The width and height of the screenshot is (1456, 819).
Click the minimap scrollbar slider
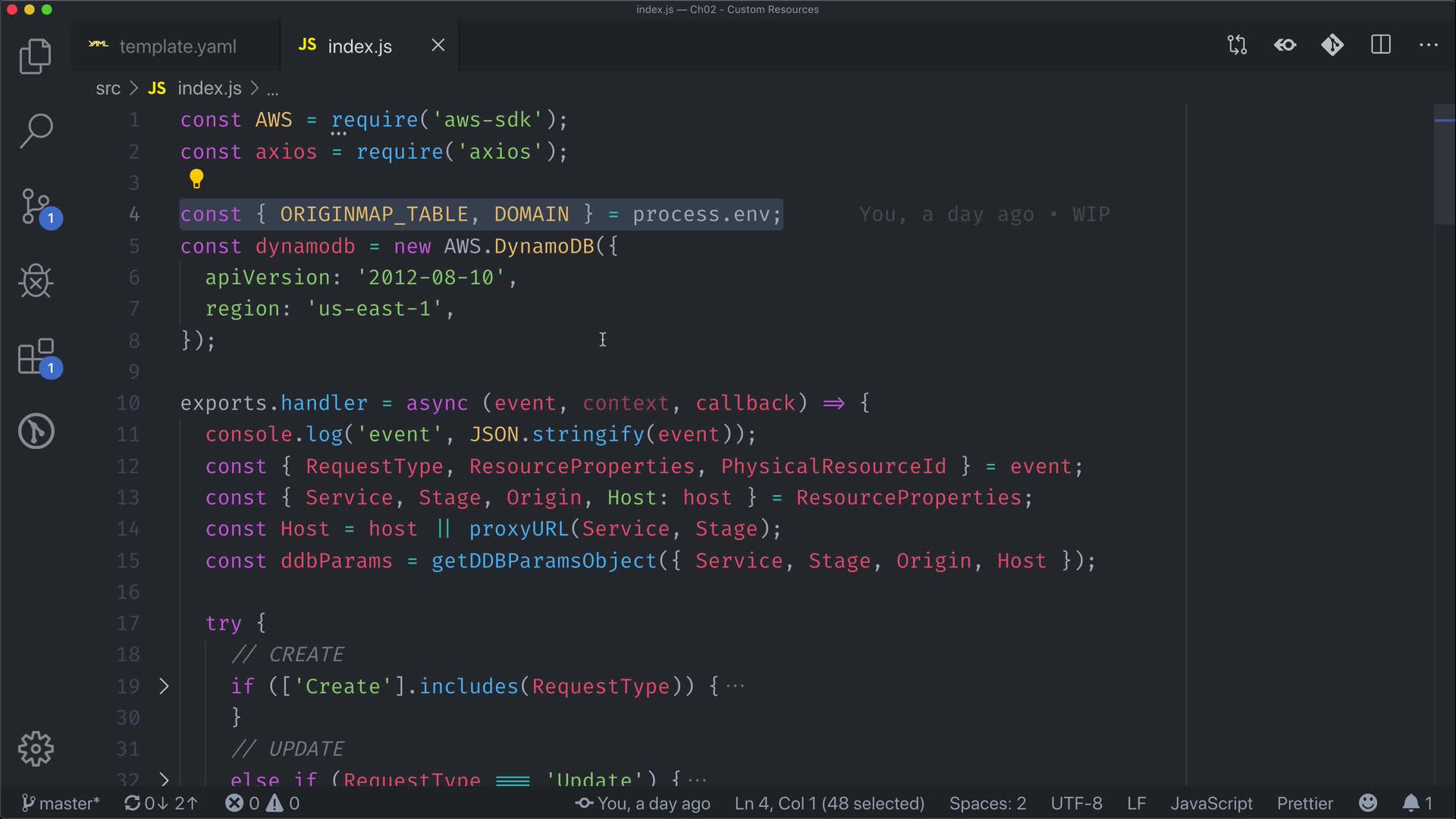(x=1444, y=163)
